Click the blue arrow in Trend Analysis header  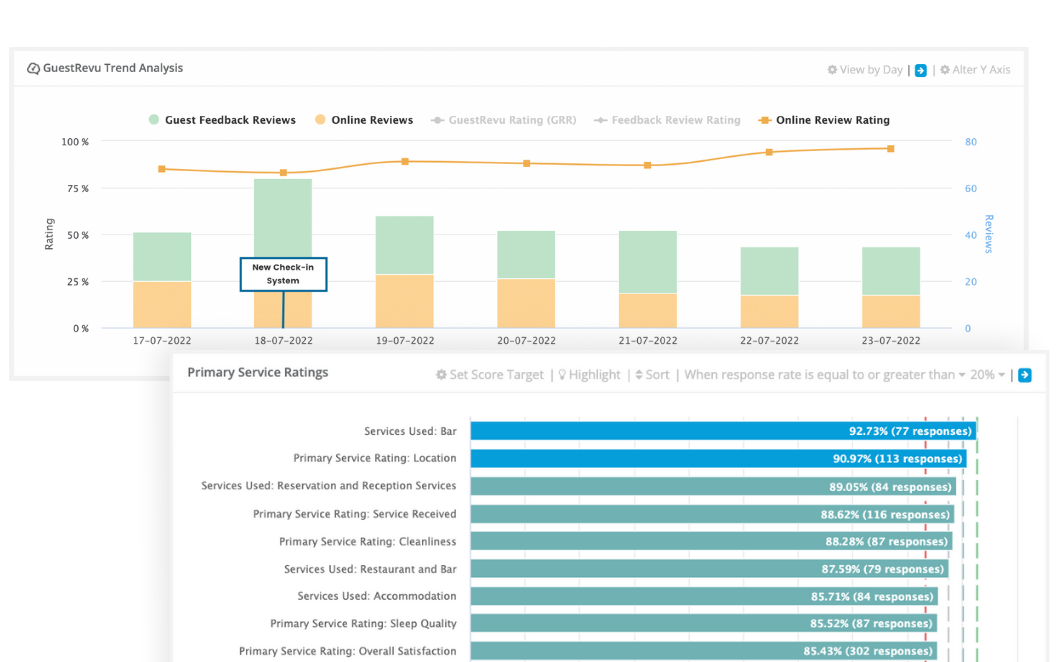[x=920, y=70]
